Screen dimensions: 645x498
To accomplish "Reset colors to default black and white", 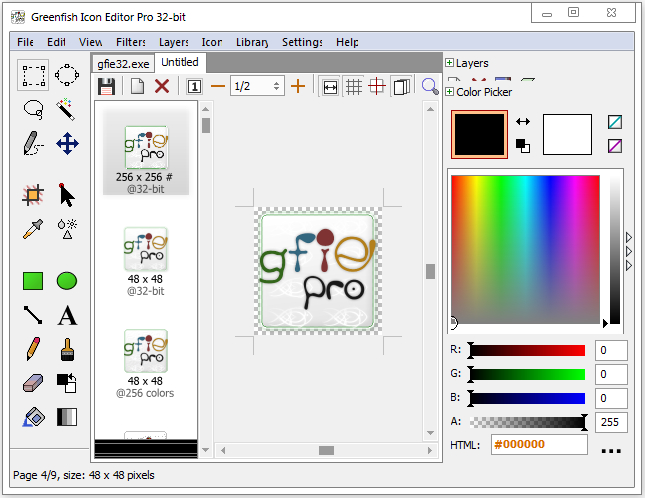I will tap(523, 146).
